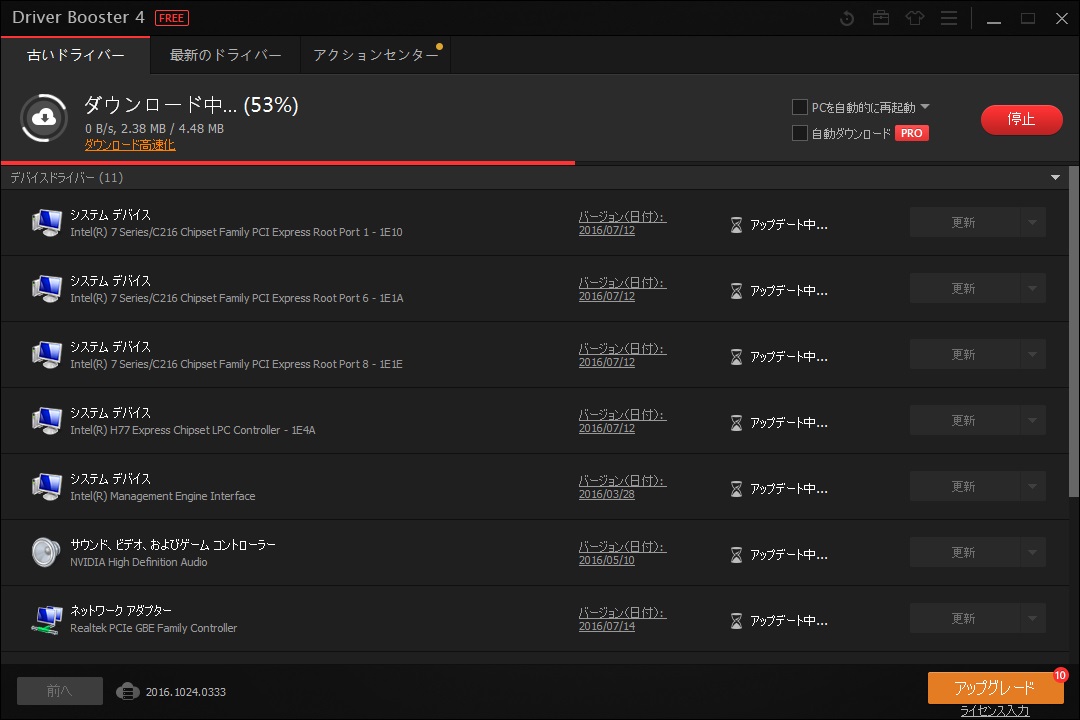Open 更新 dropdown arrow for Management Engine Interface row

(1032, 486)
